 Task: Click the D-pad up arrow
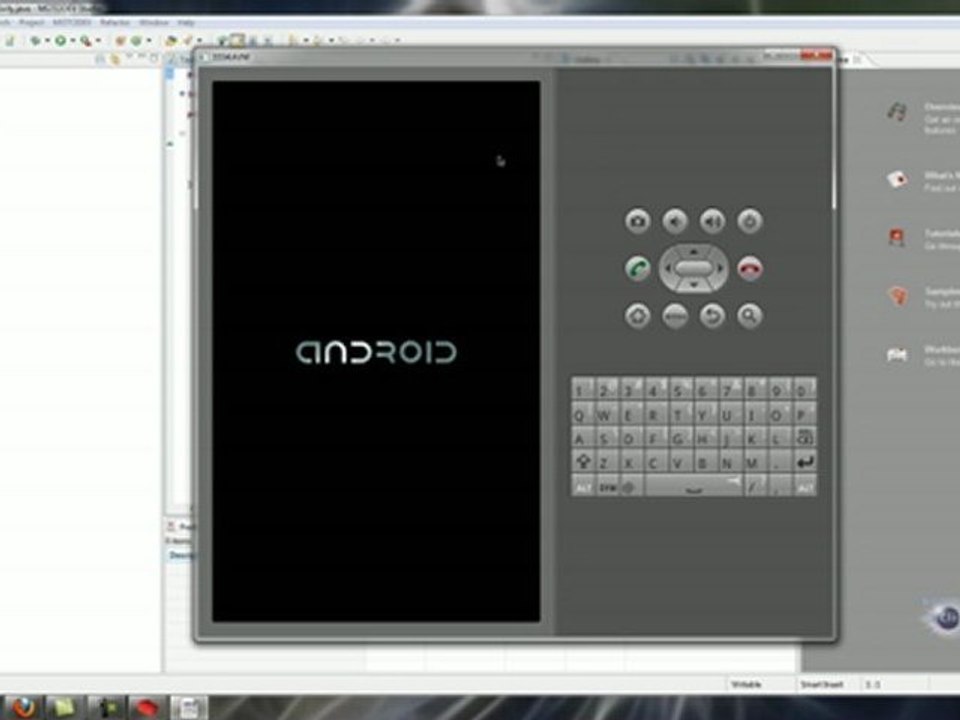694,251
